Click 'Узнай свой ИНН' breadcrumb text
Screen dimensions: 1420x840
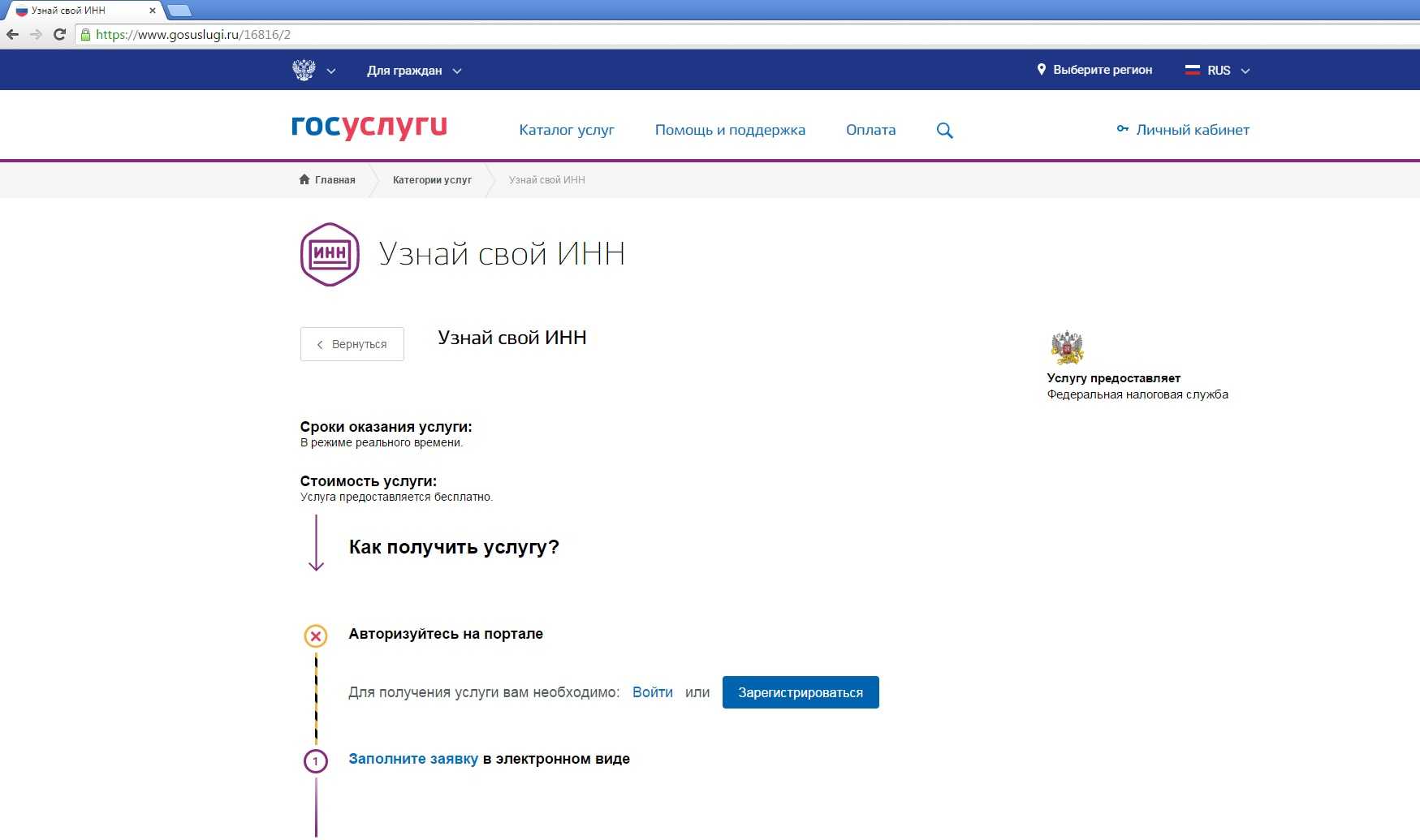pyautogui.click(x=546, y=180)
